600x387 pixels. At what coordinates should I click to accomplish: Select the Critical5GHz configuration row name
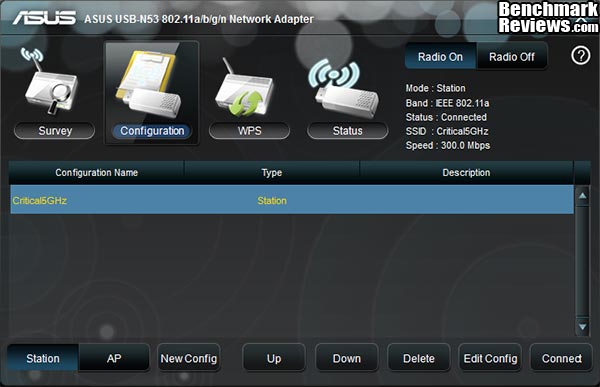pyautogui.click(x=39, y=201)
